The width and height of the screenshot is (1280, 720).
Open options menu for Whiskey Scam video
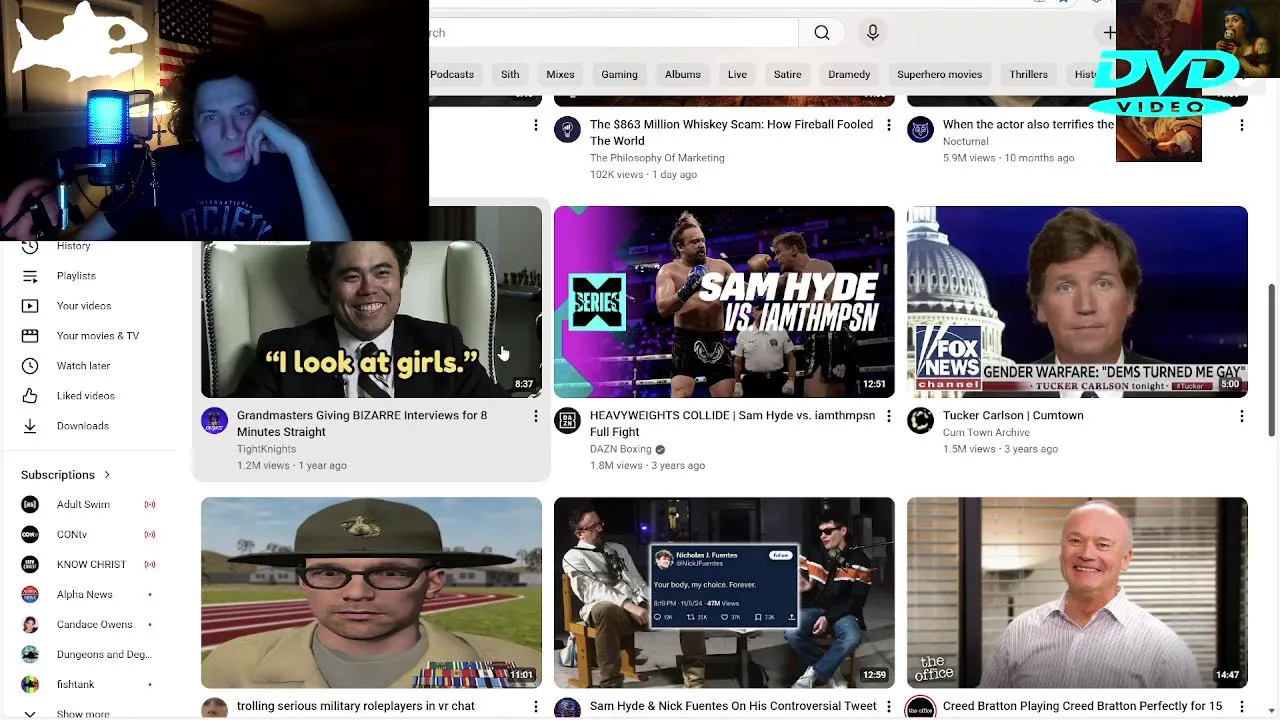coord(888,125)
